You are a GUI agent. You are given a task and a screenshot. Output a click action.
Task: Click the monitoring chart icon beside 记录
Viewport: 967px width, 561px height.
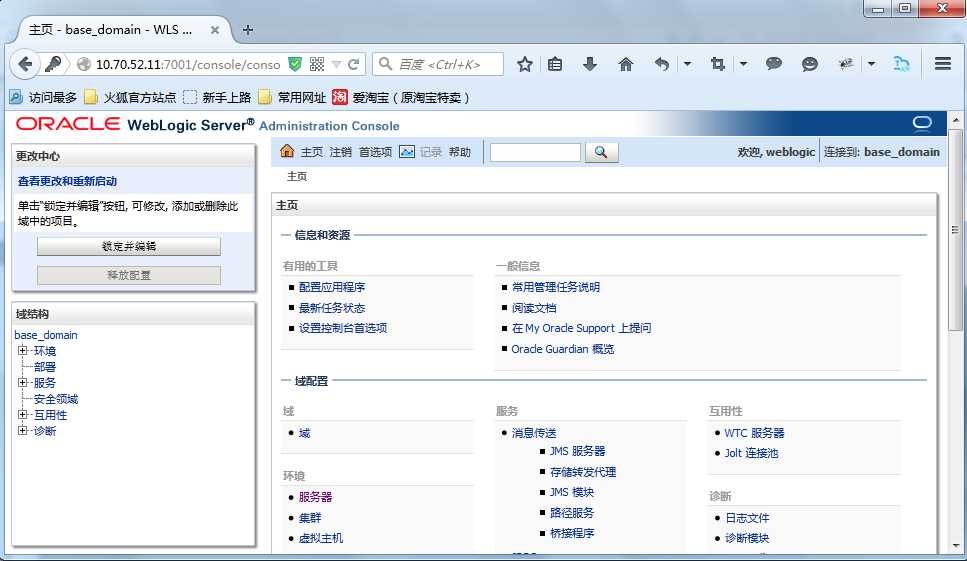tap(407, 152)
